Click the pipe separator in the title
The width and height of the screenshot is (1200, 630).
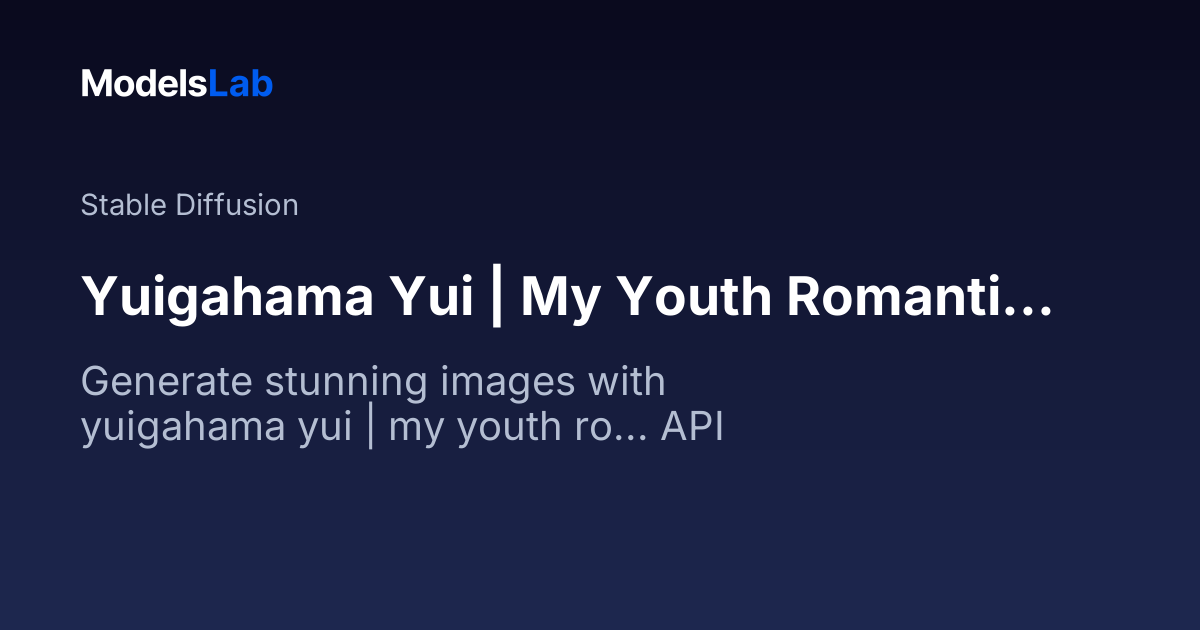point(497,296)
